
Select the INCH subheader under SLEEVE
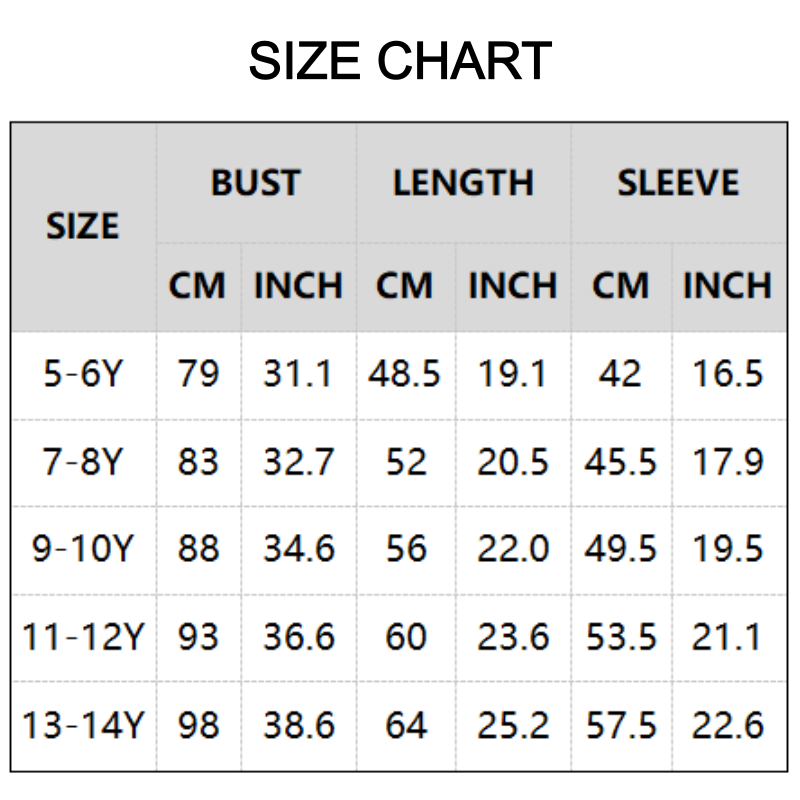pyautogui.click(x=727, y=286)
